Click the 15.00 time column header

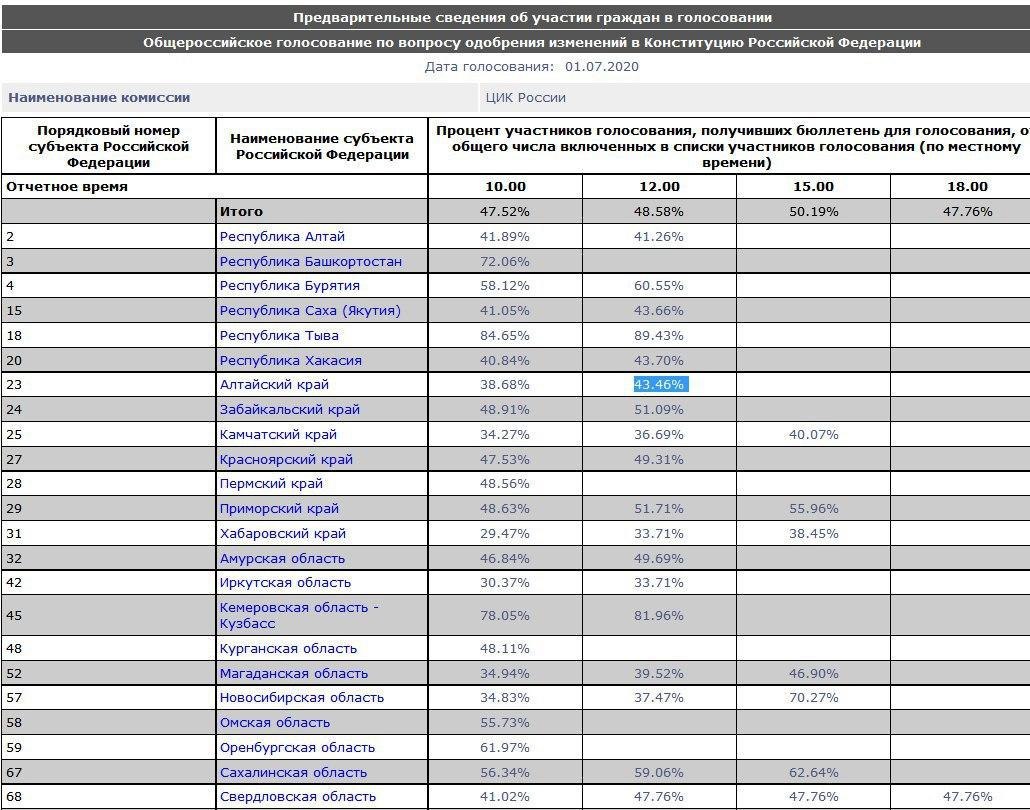813,187
